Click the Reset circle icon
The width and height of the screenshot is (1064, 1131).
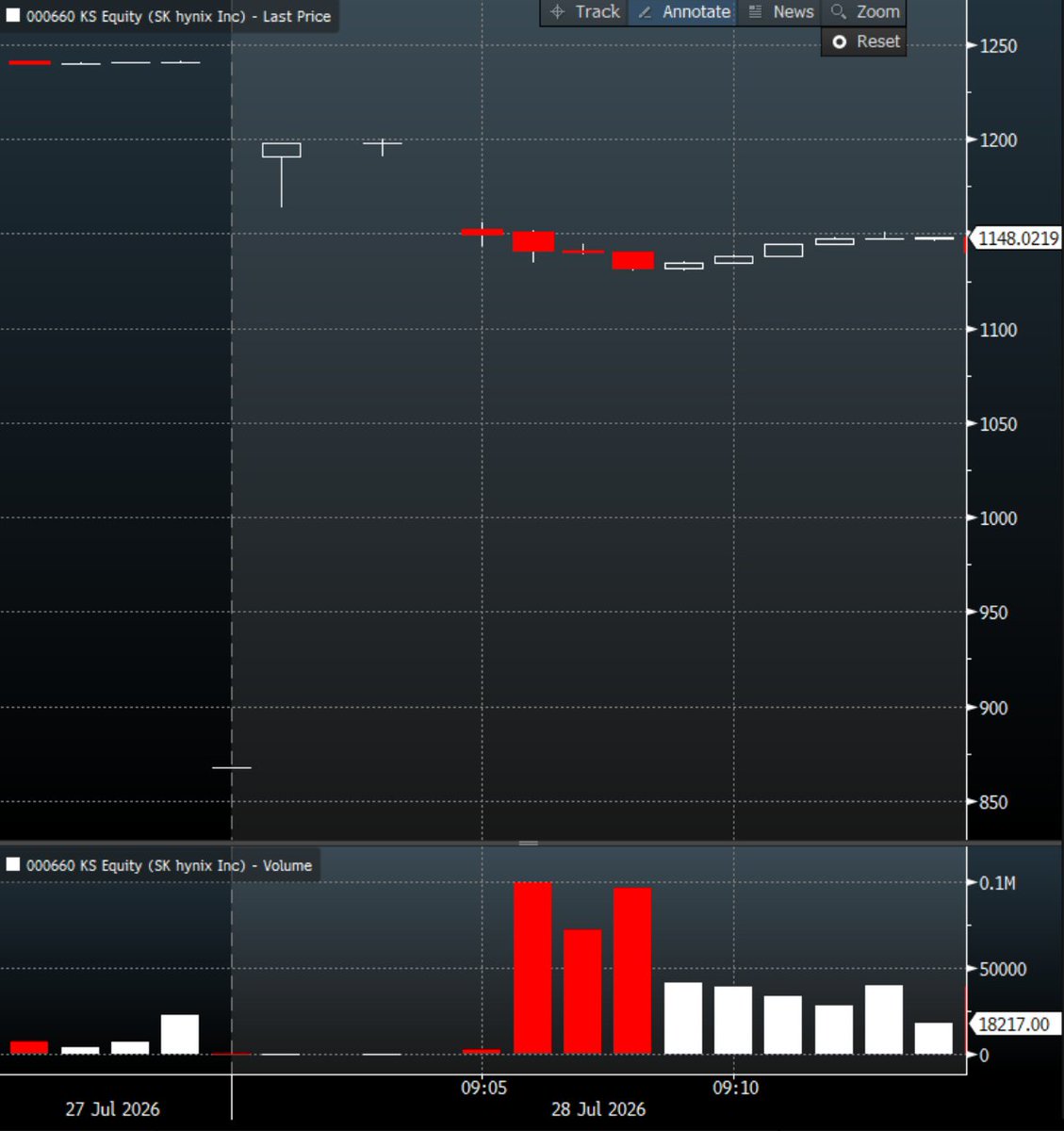839,41
